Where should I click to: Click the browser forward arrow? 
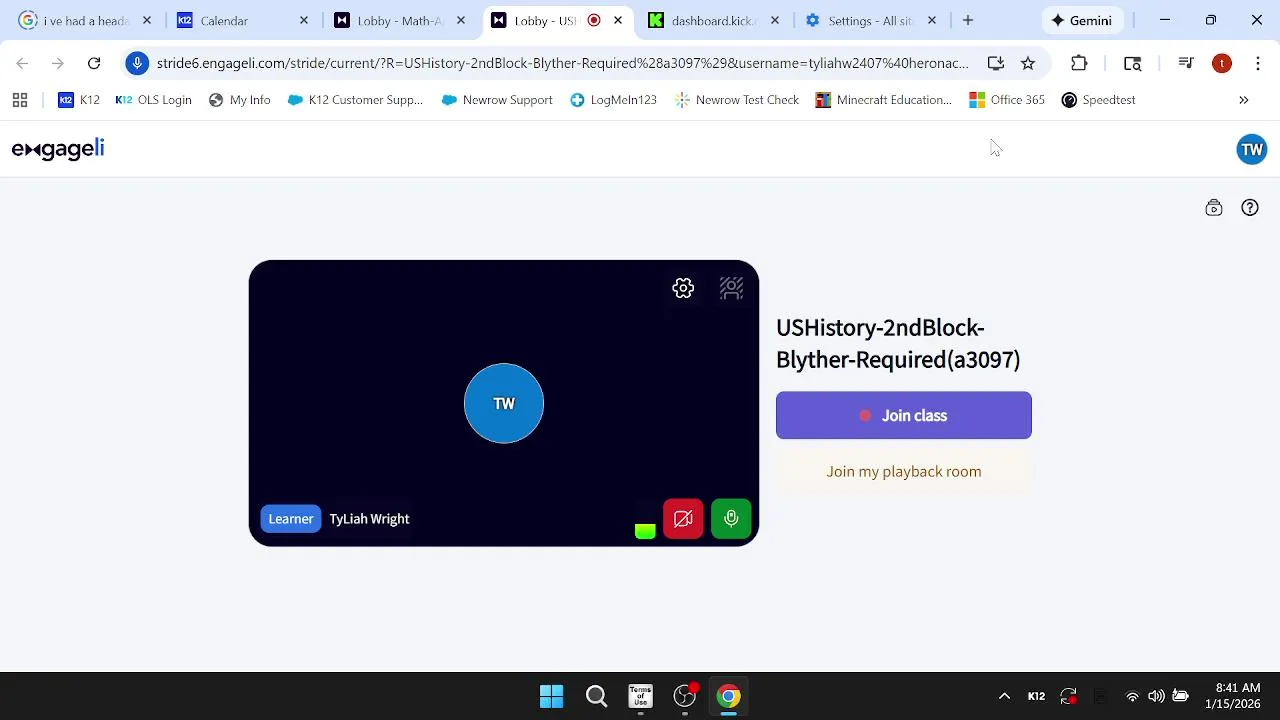58,63
